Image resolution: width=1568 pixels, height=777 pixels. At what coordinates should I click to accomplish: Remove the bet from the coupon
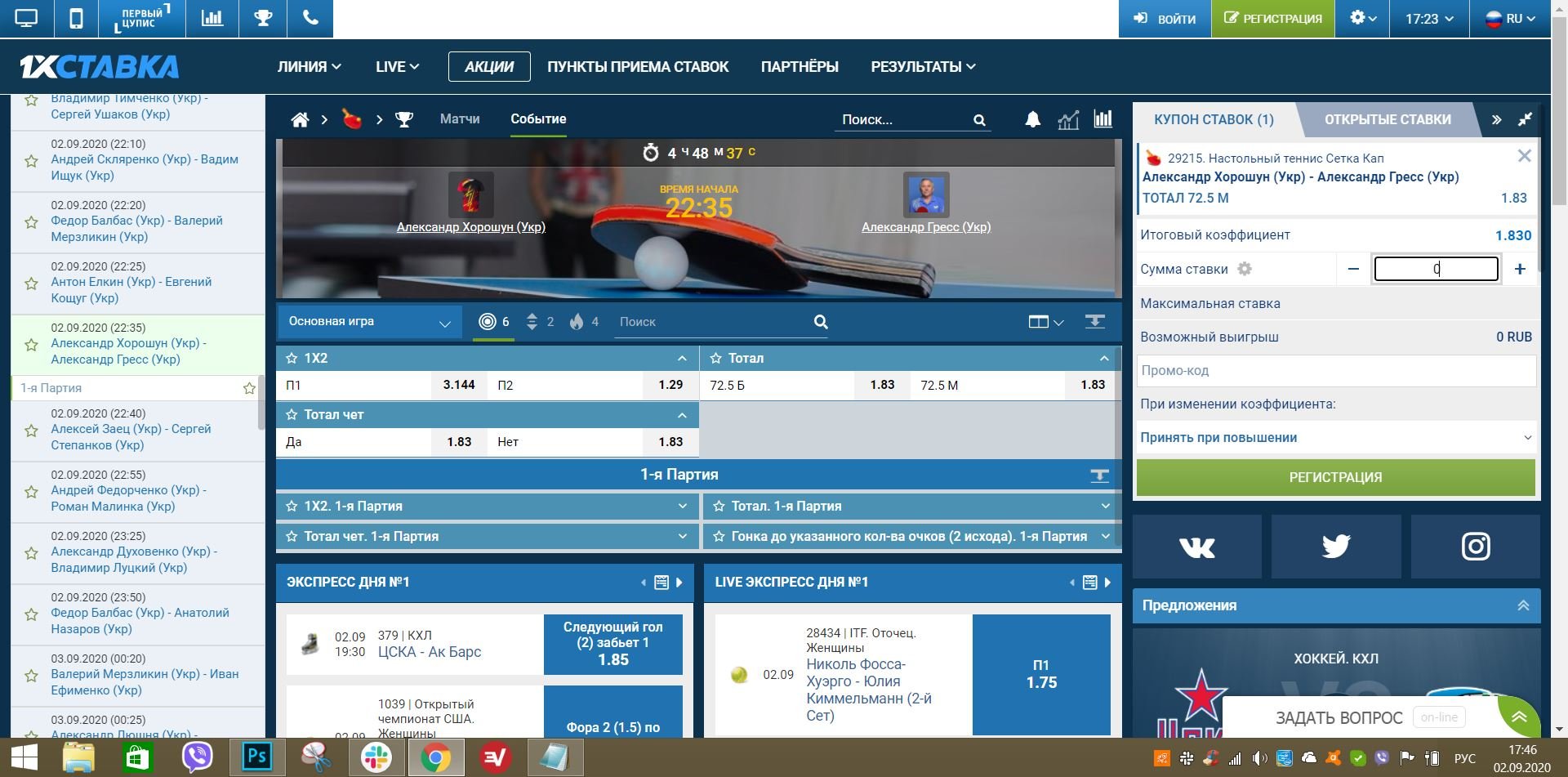coord(1524,156)
